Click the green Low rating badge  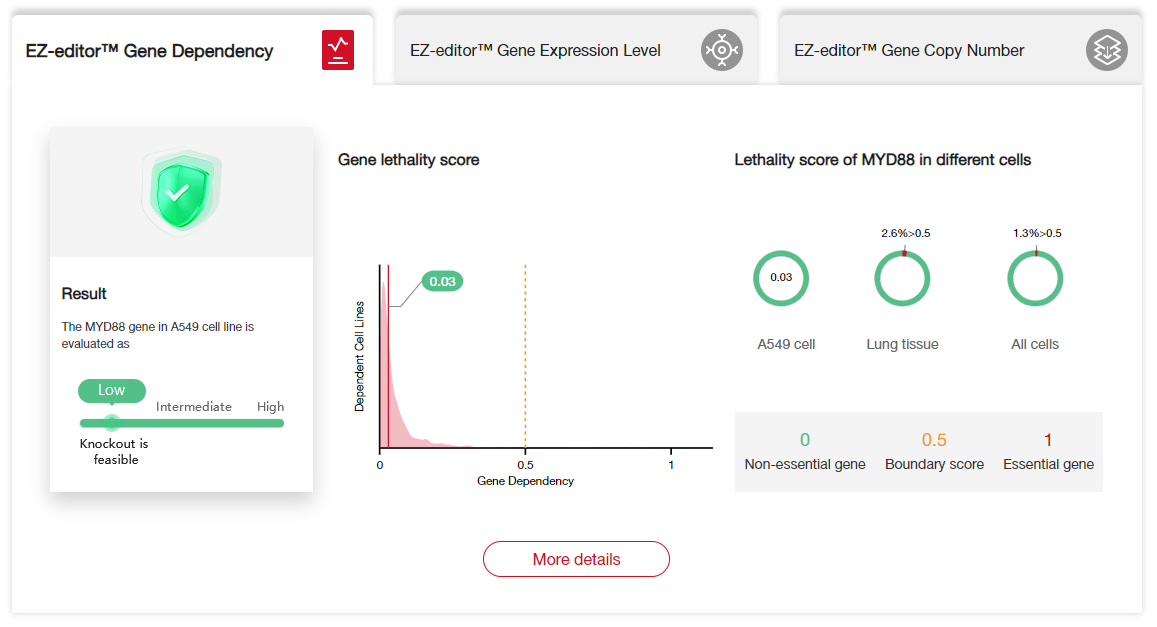tap(112, 390)
